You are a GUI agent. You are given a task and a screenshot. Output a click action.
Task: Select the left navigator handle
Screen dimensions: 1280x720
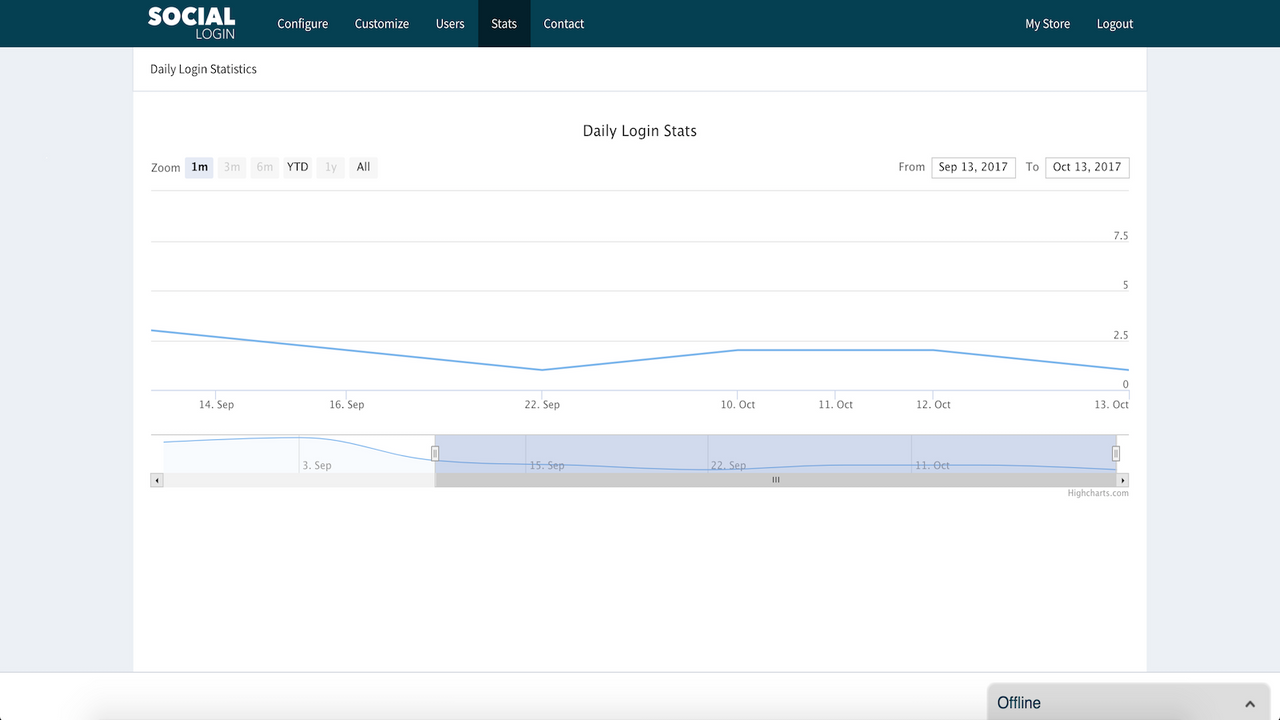[435, 453]
